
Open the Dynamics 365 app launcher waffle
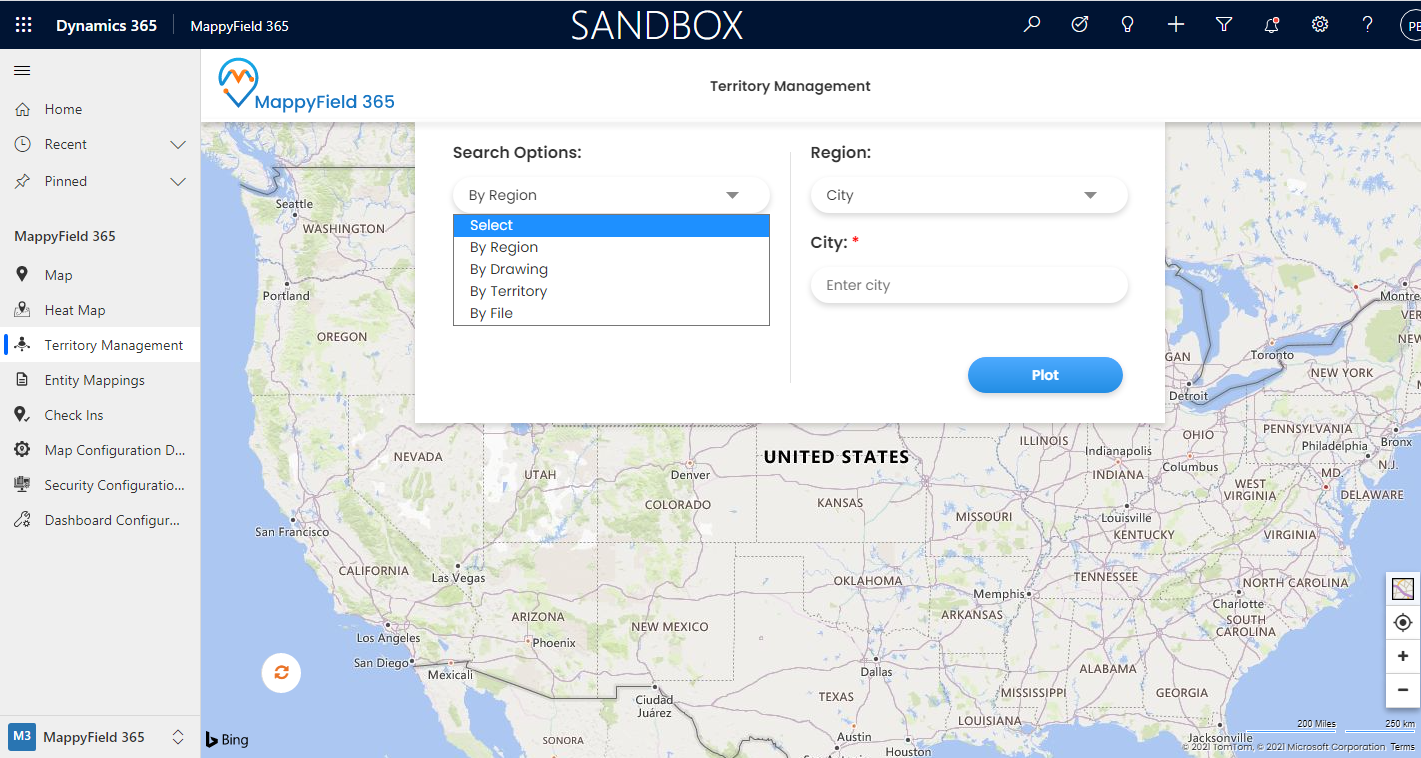[23, 25]
